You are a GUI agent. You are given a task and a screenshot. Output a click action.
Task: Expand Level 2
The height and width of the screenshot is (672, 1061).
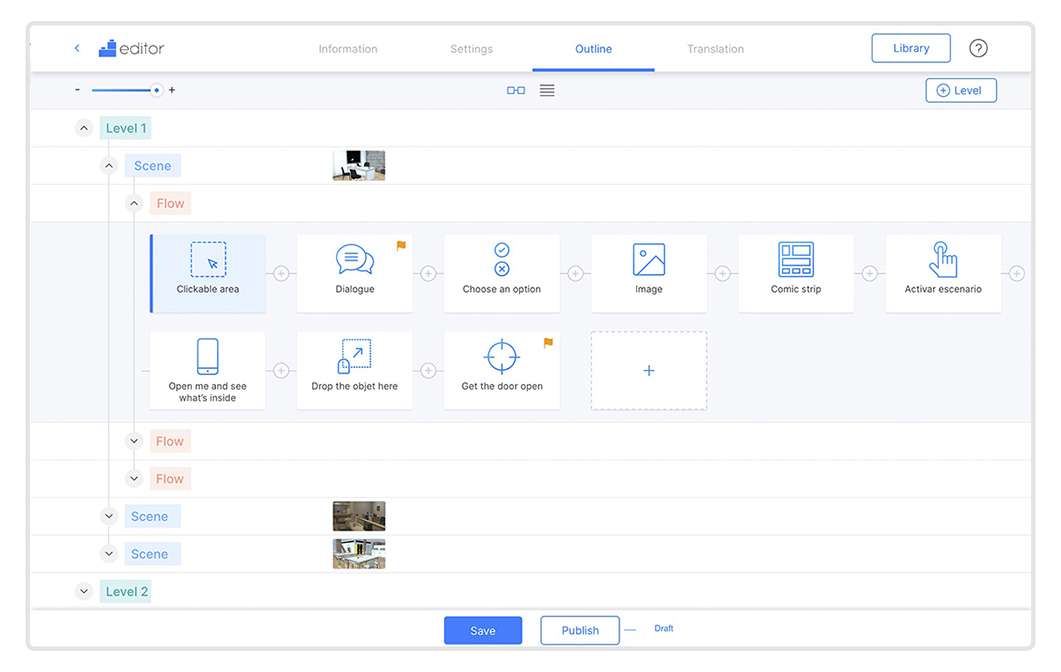coord(84,591)
